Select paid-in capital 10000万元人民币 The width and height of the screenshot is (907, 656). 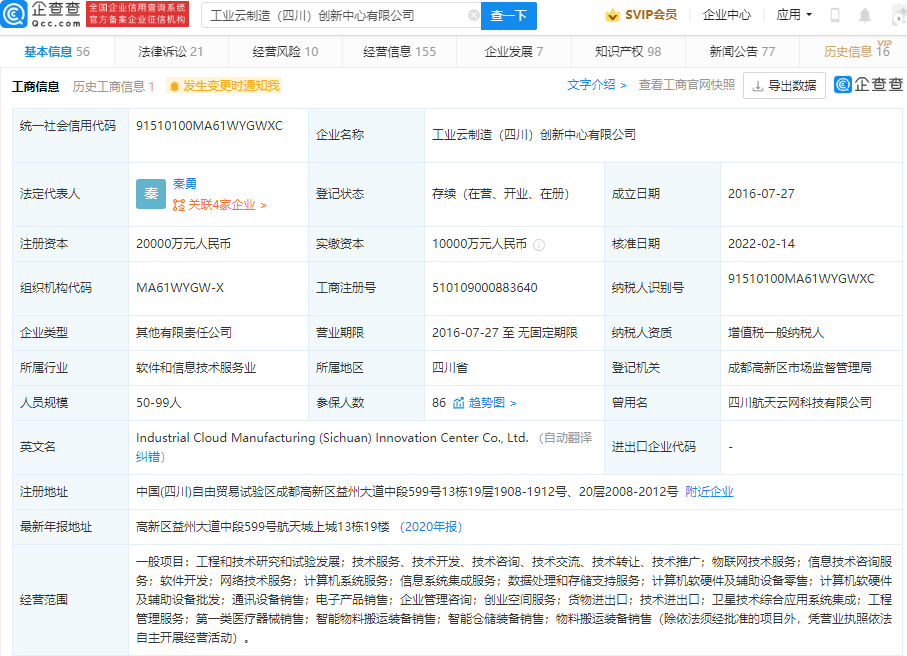tap(480, 244)
